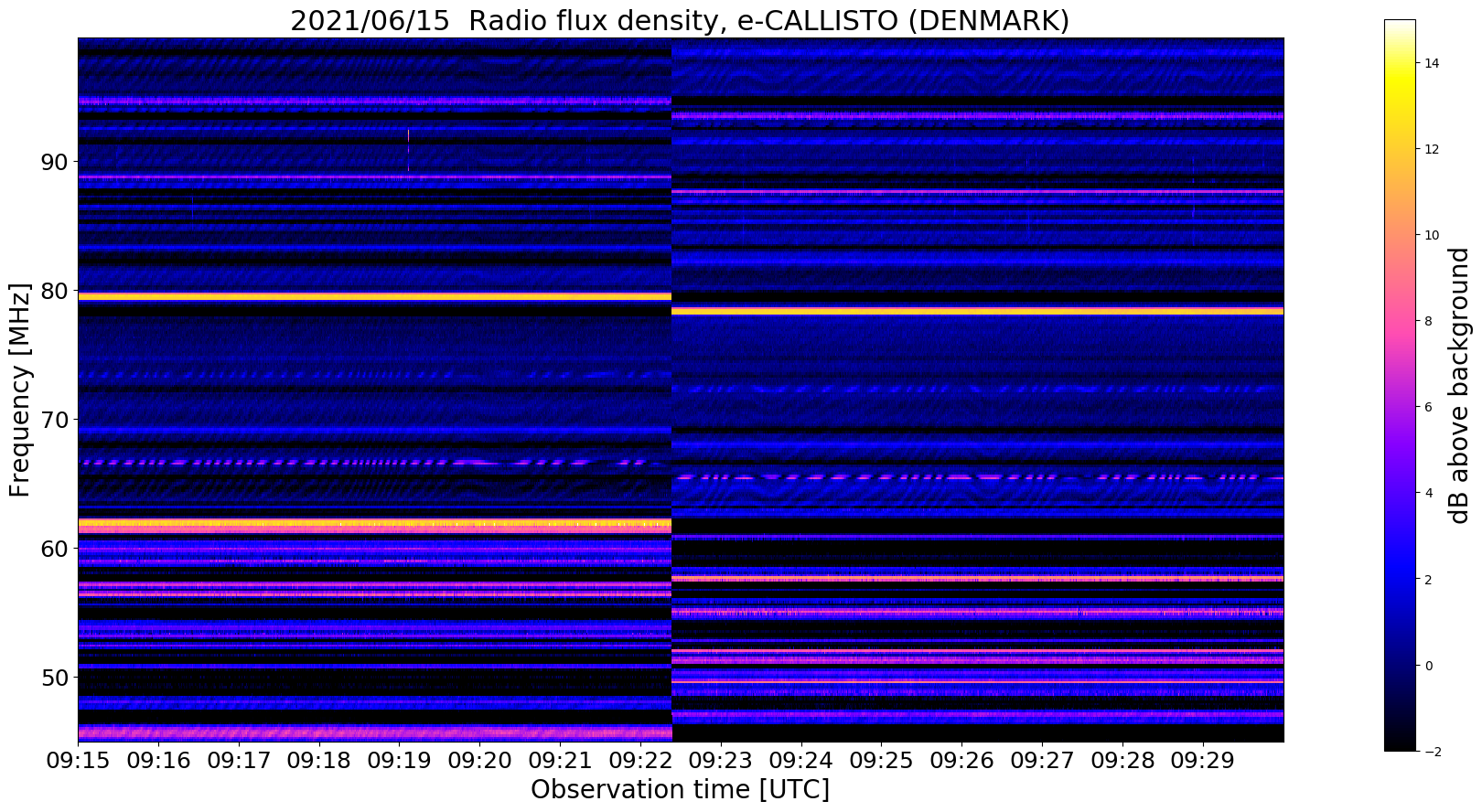Click the 90 MHz frequency tick label
Viewport: 1482px width, 812px height.
54,162
